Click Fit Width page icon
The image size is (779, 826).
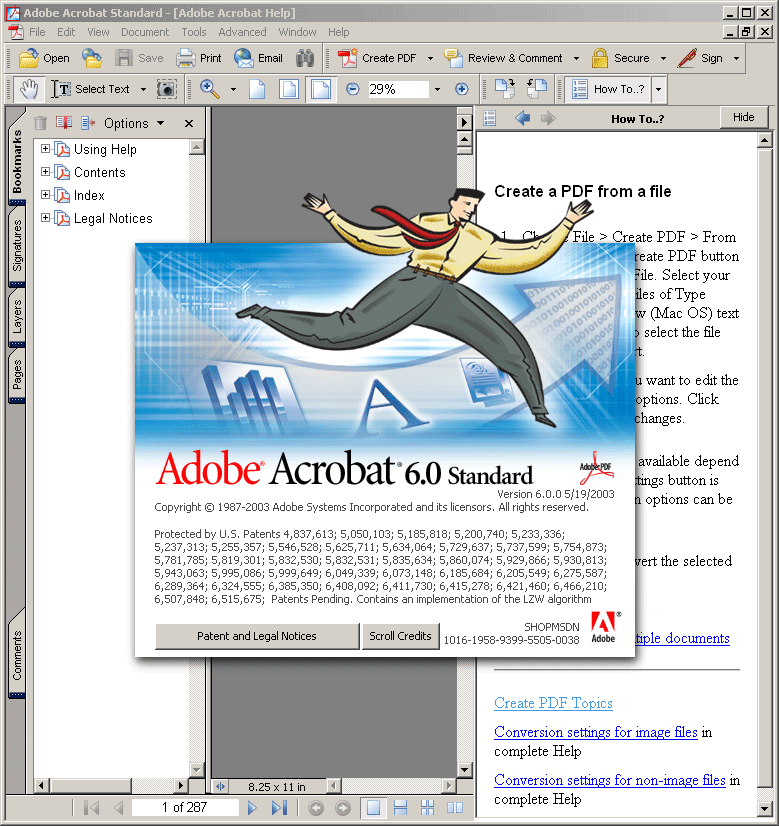(x=321, y=89)
